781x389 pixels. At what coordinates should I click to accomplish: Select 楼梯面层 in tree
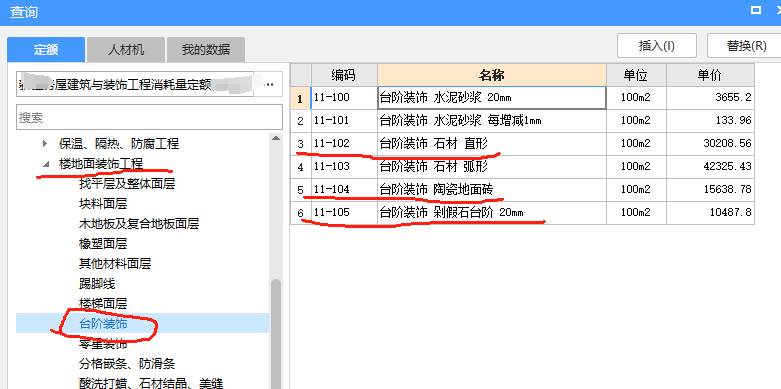tap(103, 303)
